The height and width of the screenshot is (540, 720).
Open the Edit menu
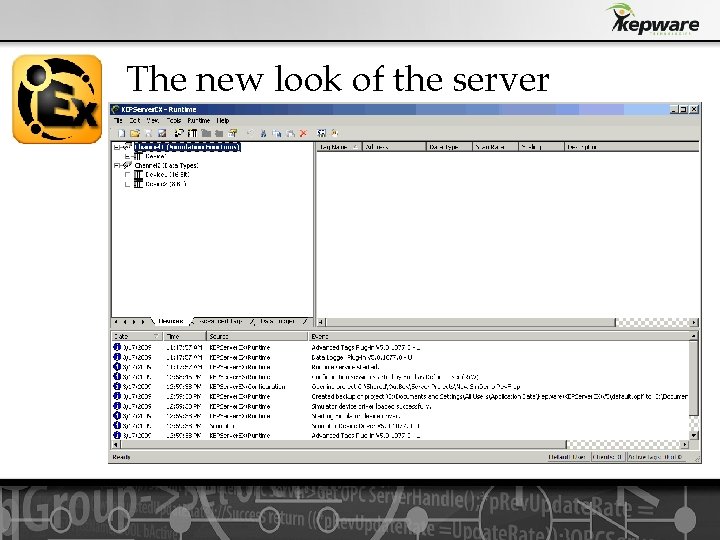(x=135, y=120)
